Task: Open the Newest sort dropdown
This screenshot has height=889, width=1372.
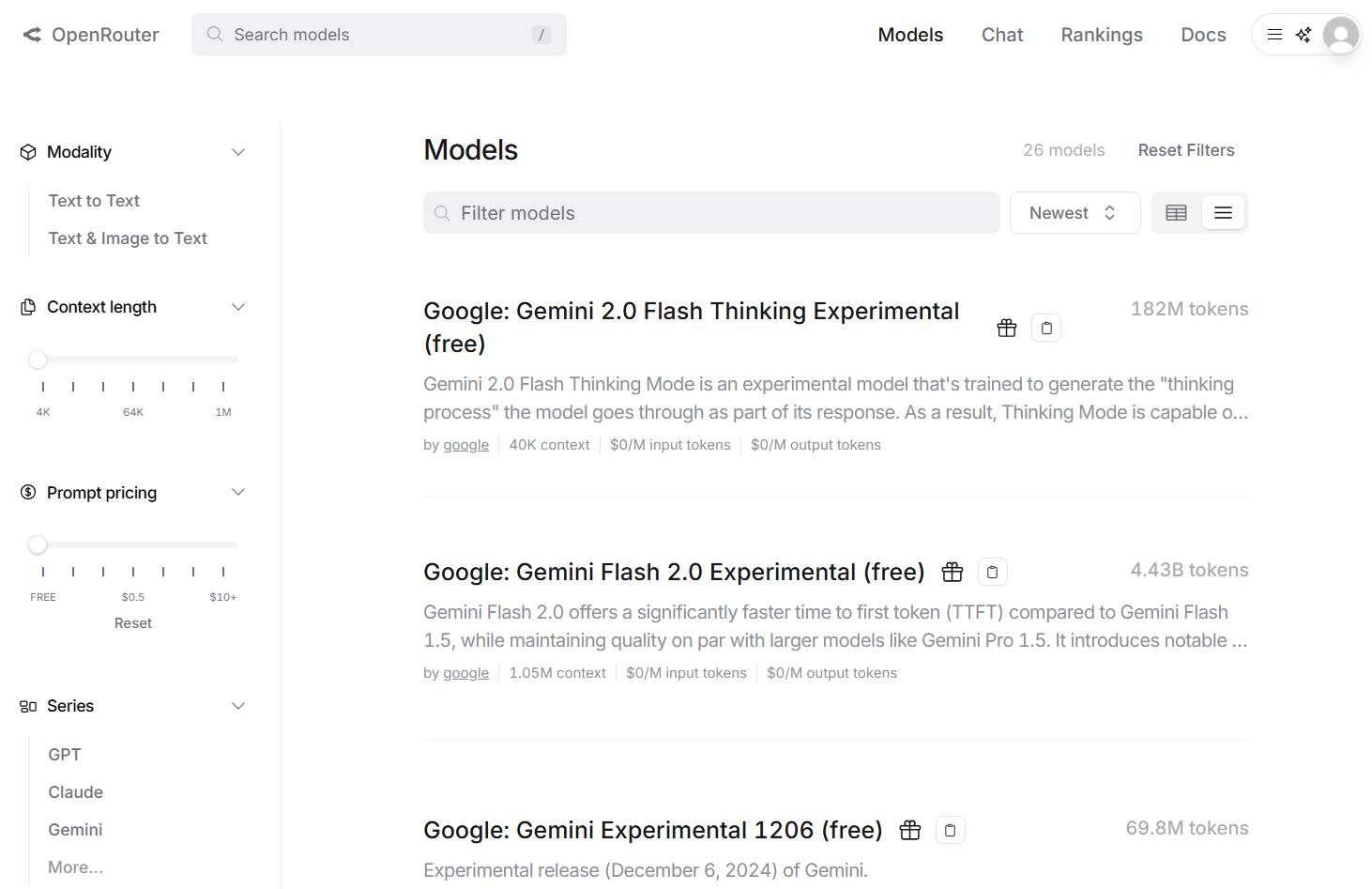Action: click(x=1075, y=213)
